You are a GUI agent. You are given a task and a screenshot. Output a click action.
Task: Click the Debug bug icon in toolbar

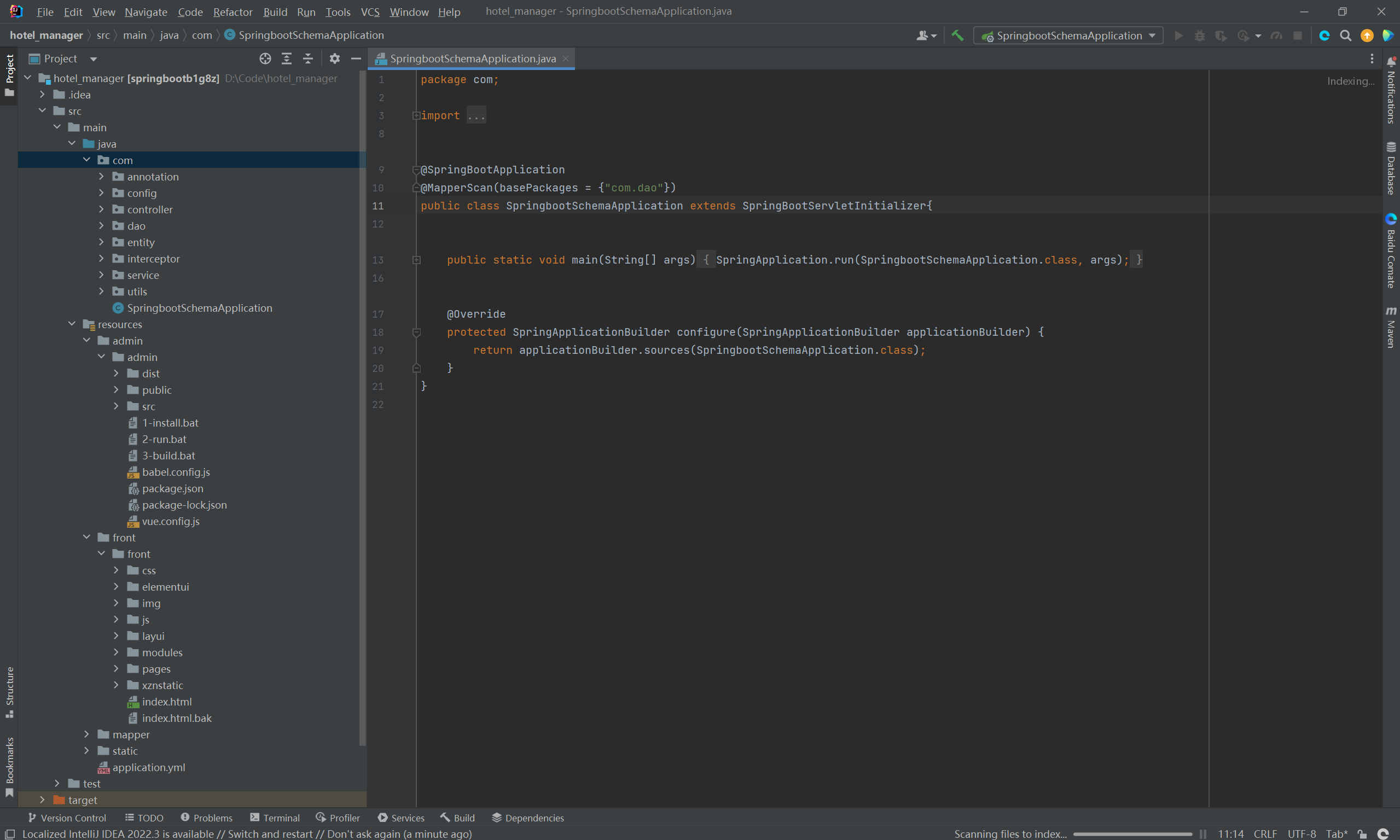pyautogui.click(x=1200, y=36)
